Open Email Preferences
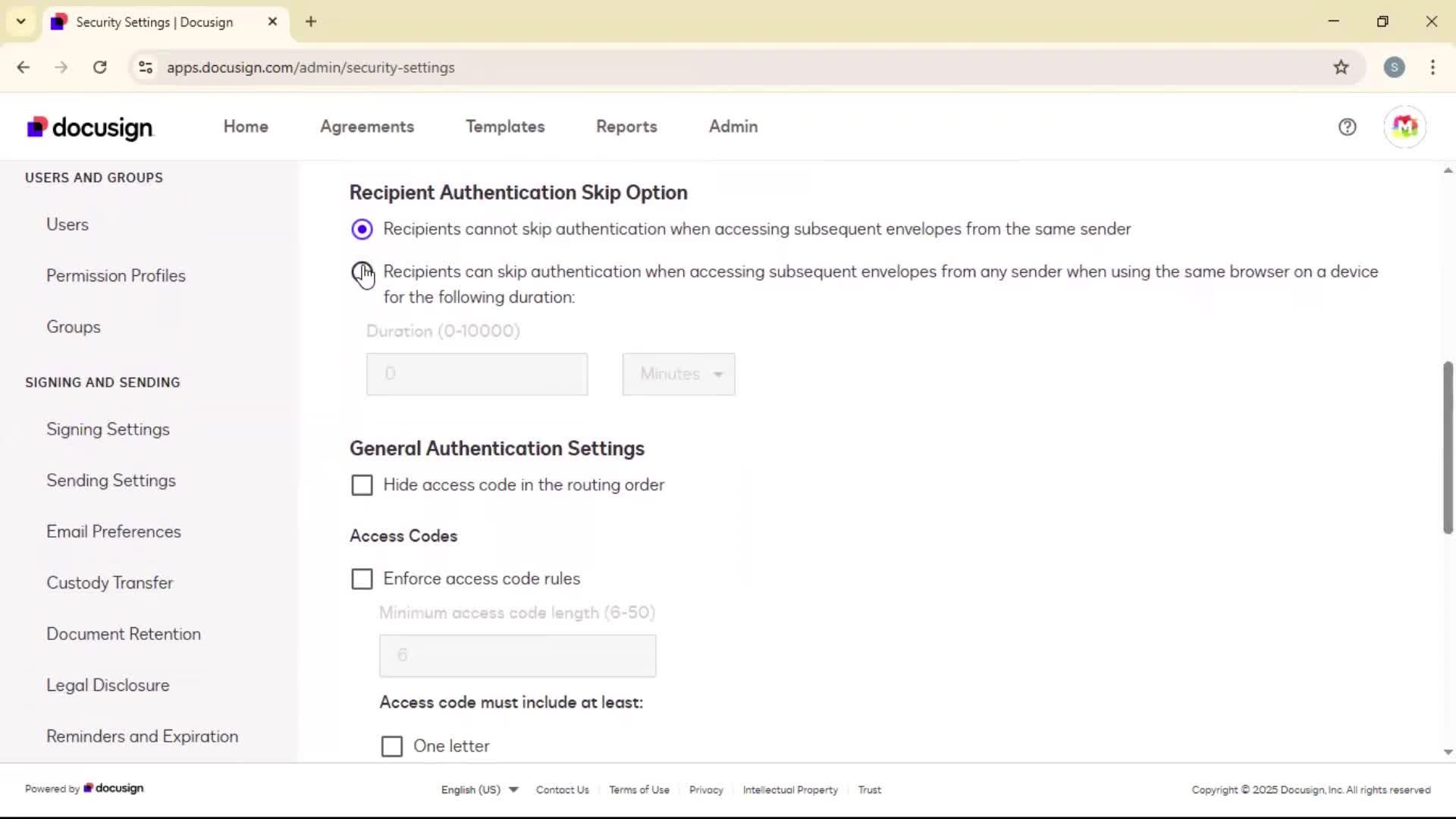Viewport: 1456px width, 819px height. click(x=114, y=532)
